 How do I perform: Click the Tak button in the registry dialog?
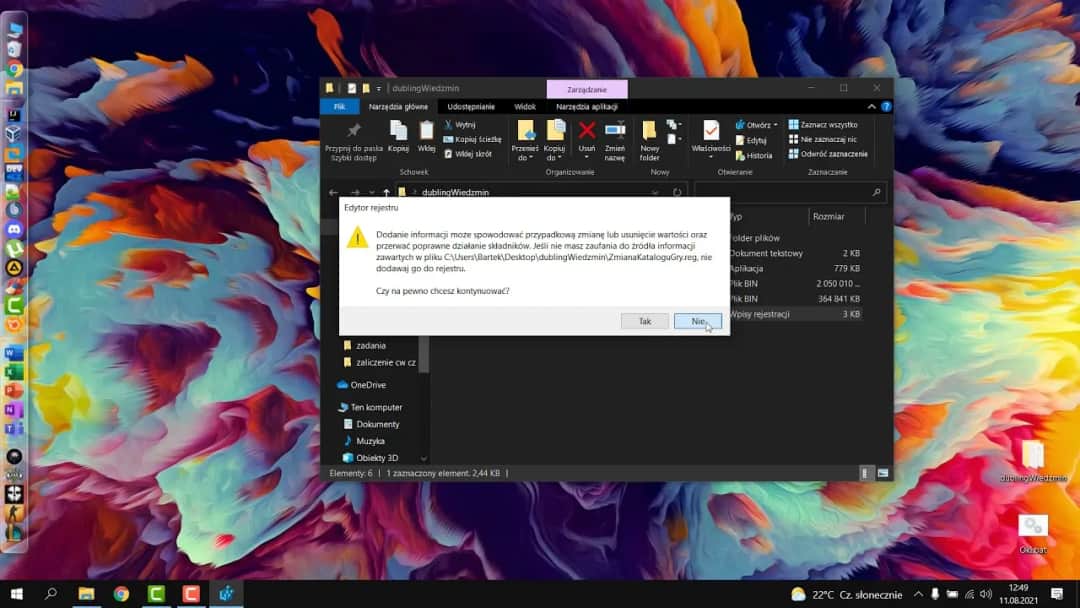(x=644, y=321)
